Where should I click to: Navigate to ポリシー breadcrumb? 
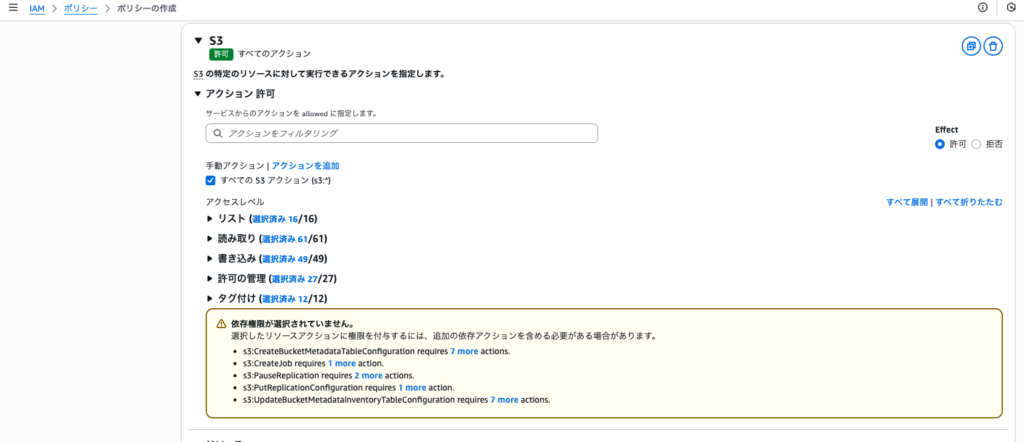point(81,8)
